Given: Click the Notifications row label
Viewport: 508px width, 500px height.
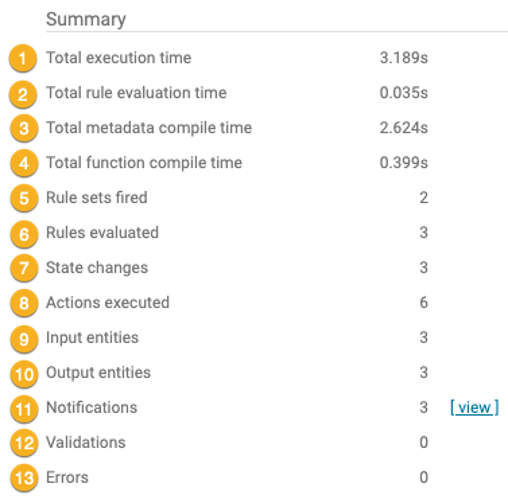Looking at the screenshot, I should 92,407.
